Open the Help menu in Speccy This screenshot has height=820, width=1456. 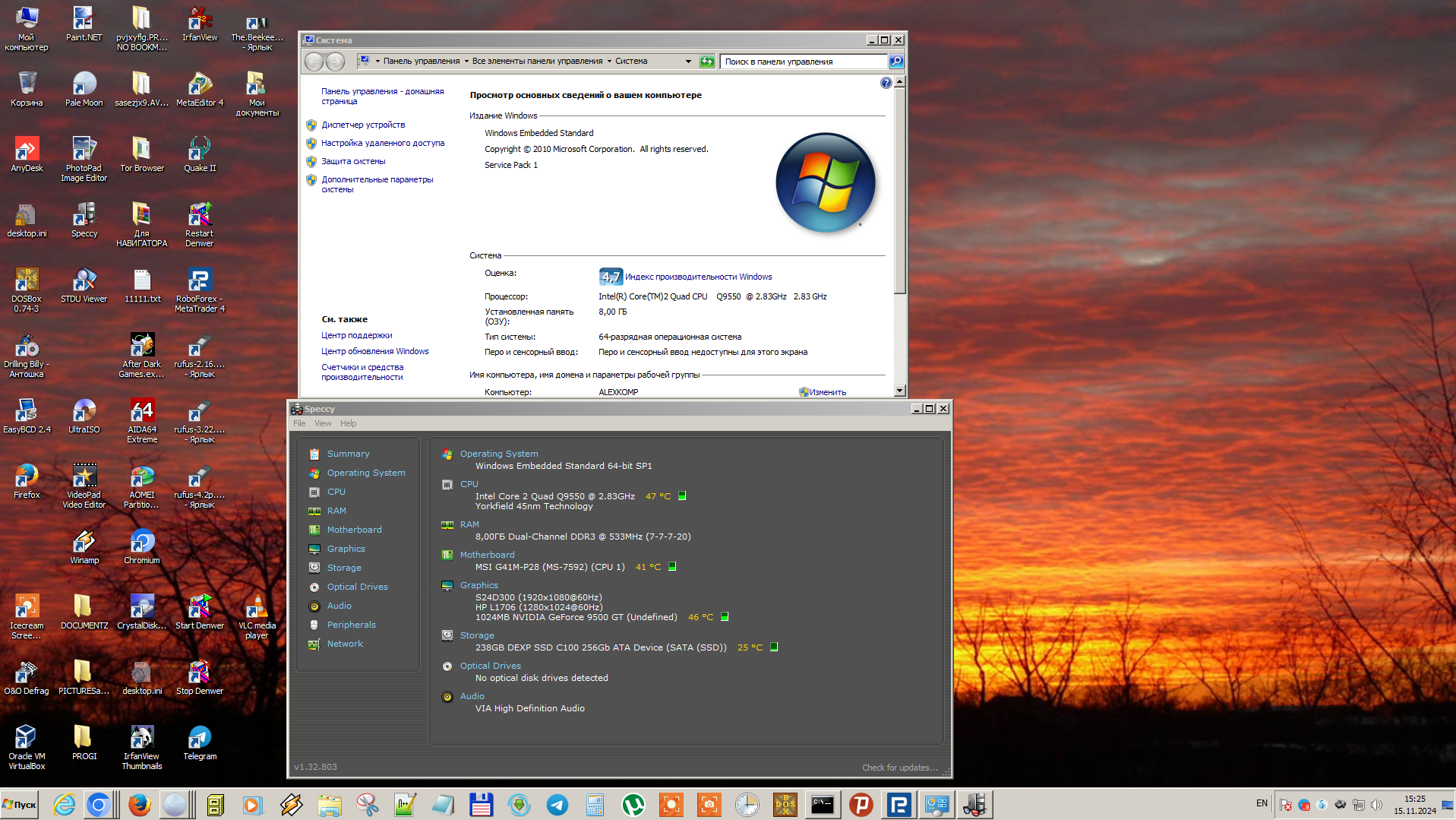coord(348,423)
